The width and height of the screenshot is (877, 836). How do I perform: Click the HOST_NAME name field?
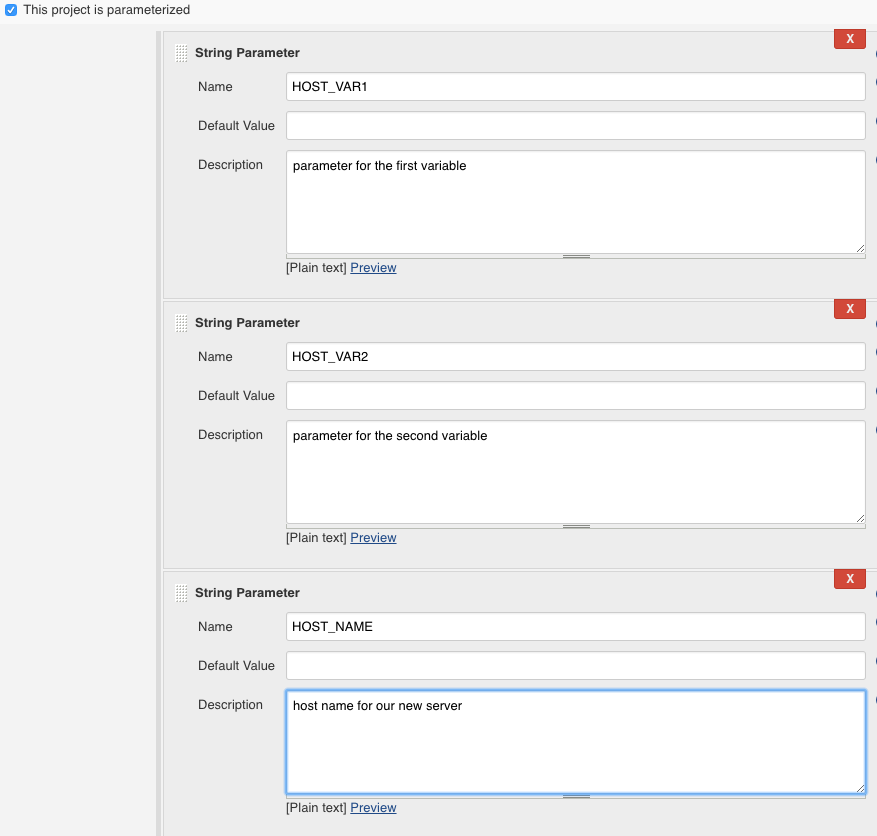pyautogui.click(x=576, y=627)
